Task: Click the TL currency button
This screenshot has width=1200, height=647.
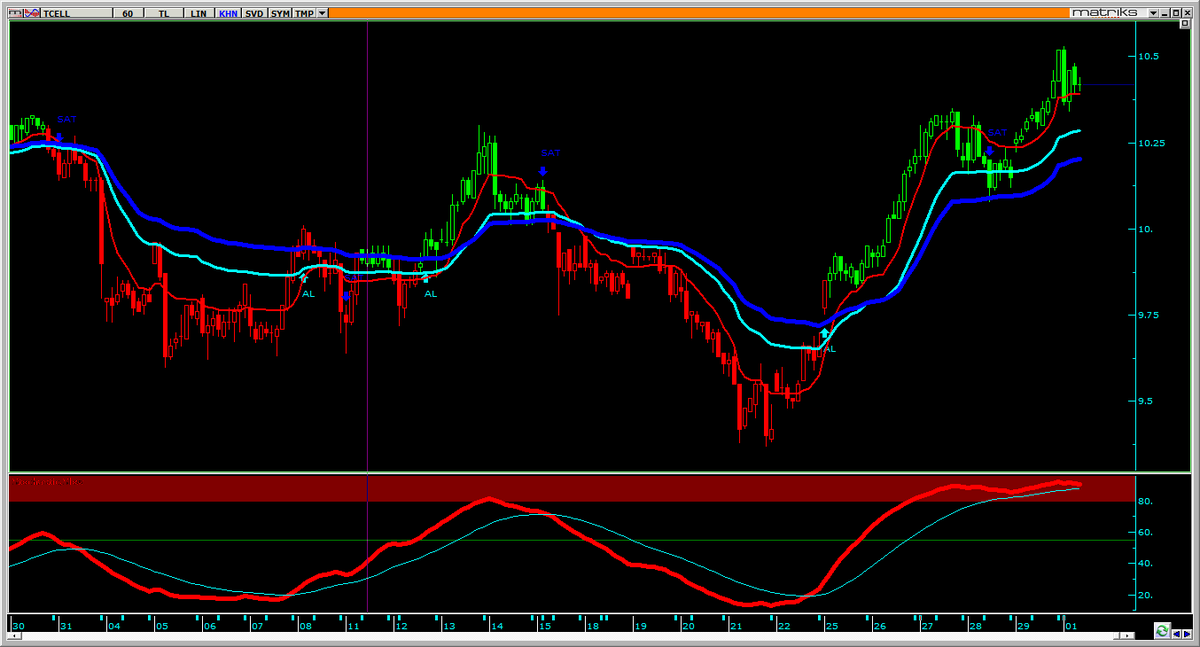Action: [x=164, y=13]
